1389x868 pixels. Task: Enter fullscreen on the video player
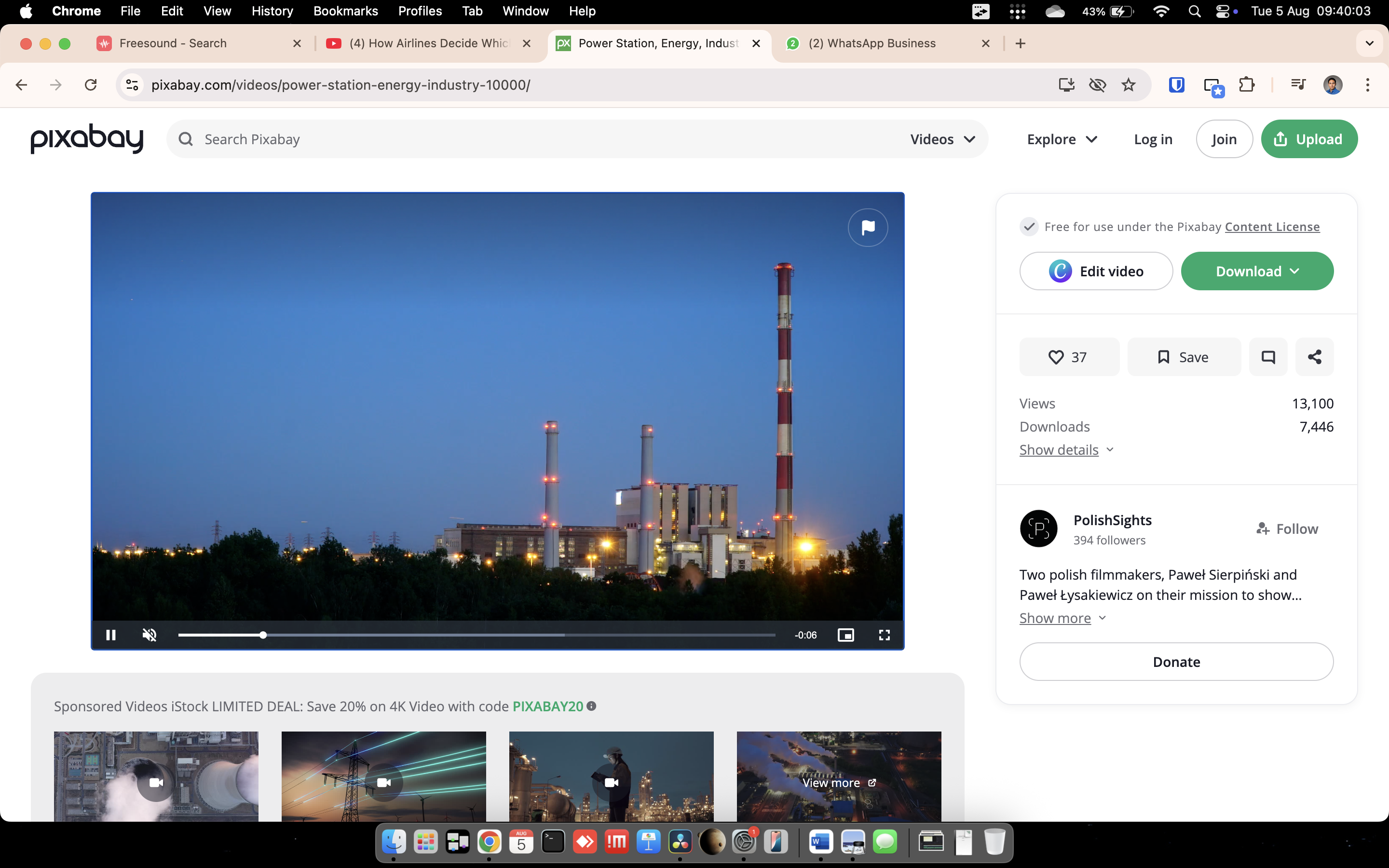pyautogui.click(x=884, y=634)
